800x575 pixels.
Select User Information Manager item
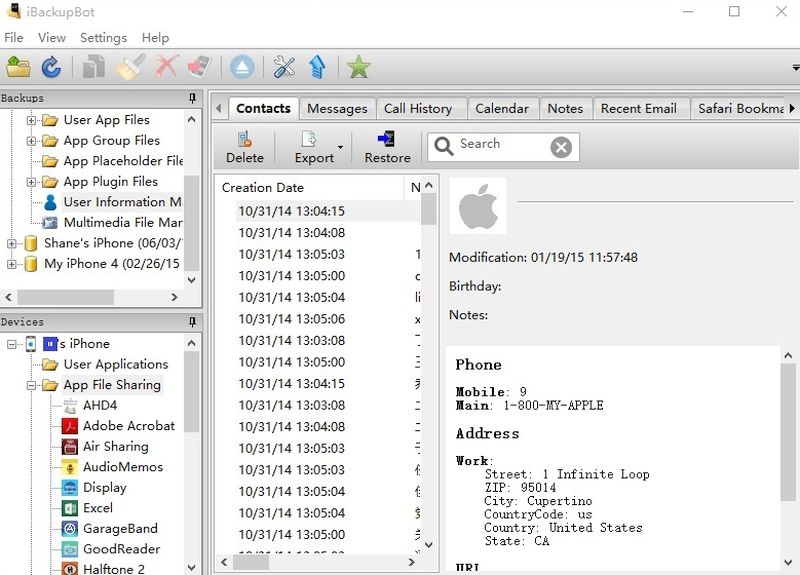[x=113, y=202]
